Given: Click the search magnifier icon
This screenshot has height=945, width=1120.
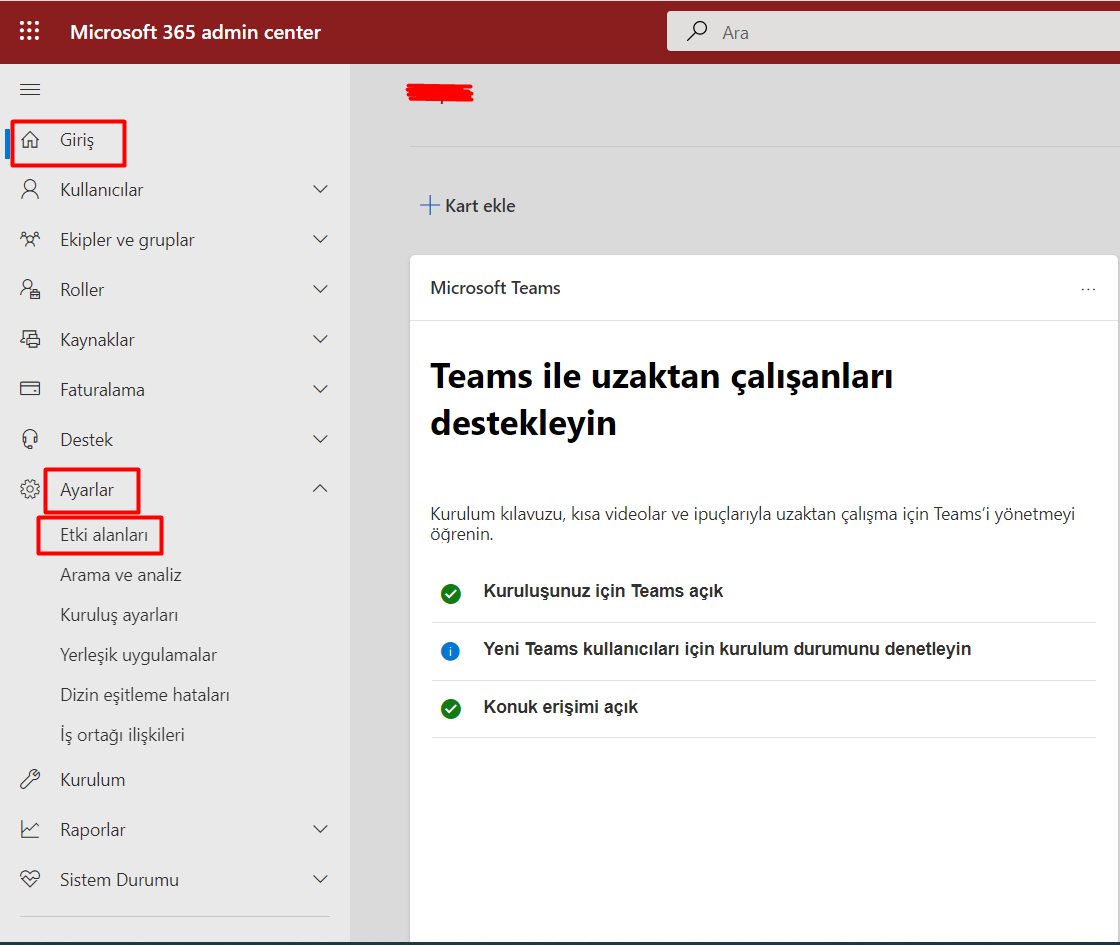Looking at the screenshot, I should (696, 31).
